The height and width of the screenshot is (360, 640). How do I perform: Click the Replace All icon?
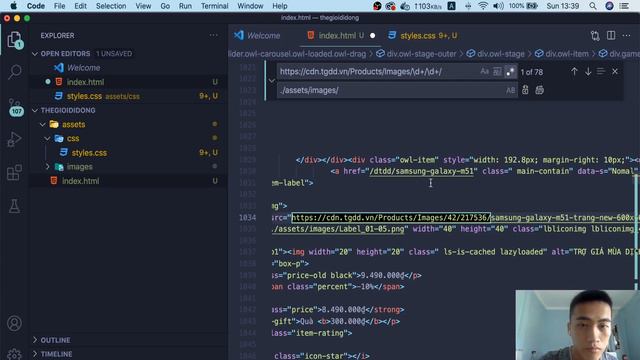tap(540, 90)
